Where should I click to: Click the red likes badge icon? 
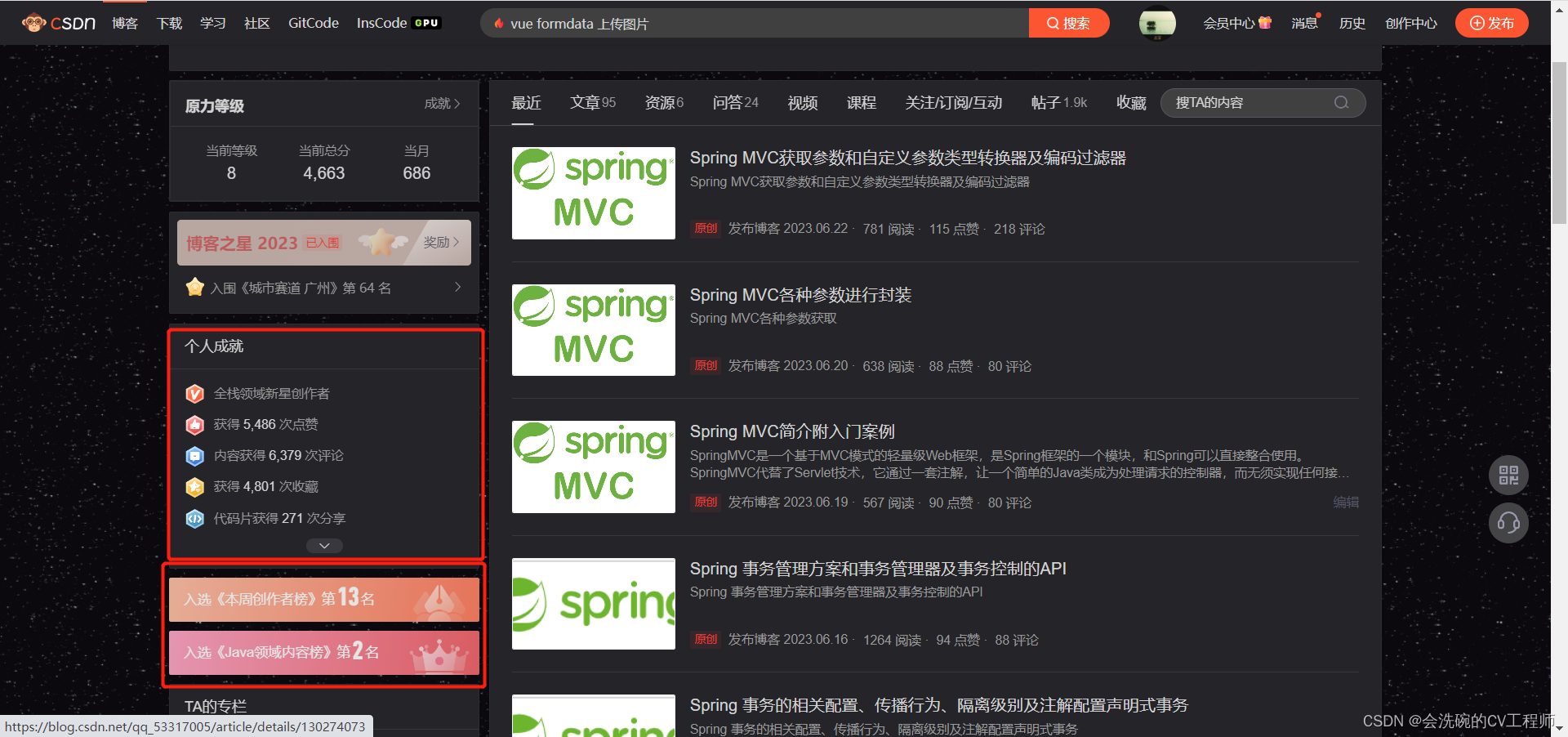click(x=195, y=425)
